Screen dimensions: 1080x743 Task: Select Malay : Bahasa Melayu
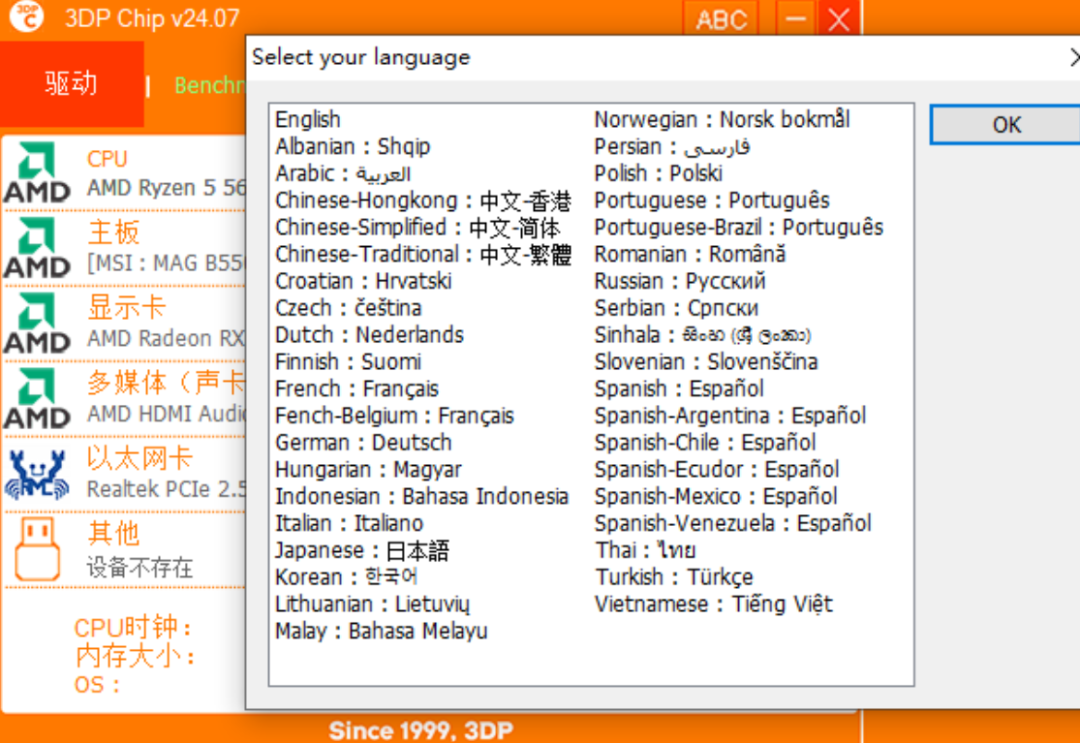coord(381,630)
